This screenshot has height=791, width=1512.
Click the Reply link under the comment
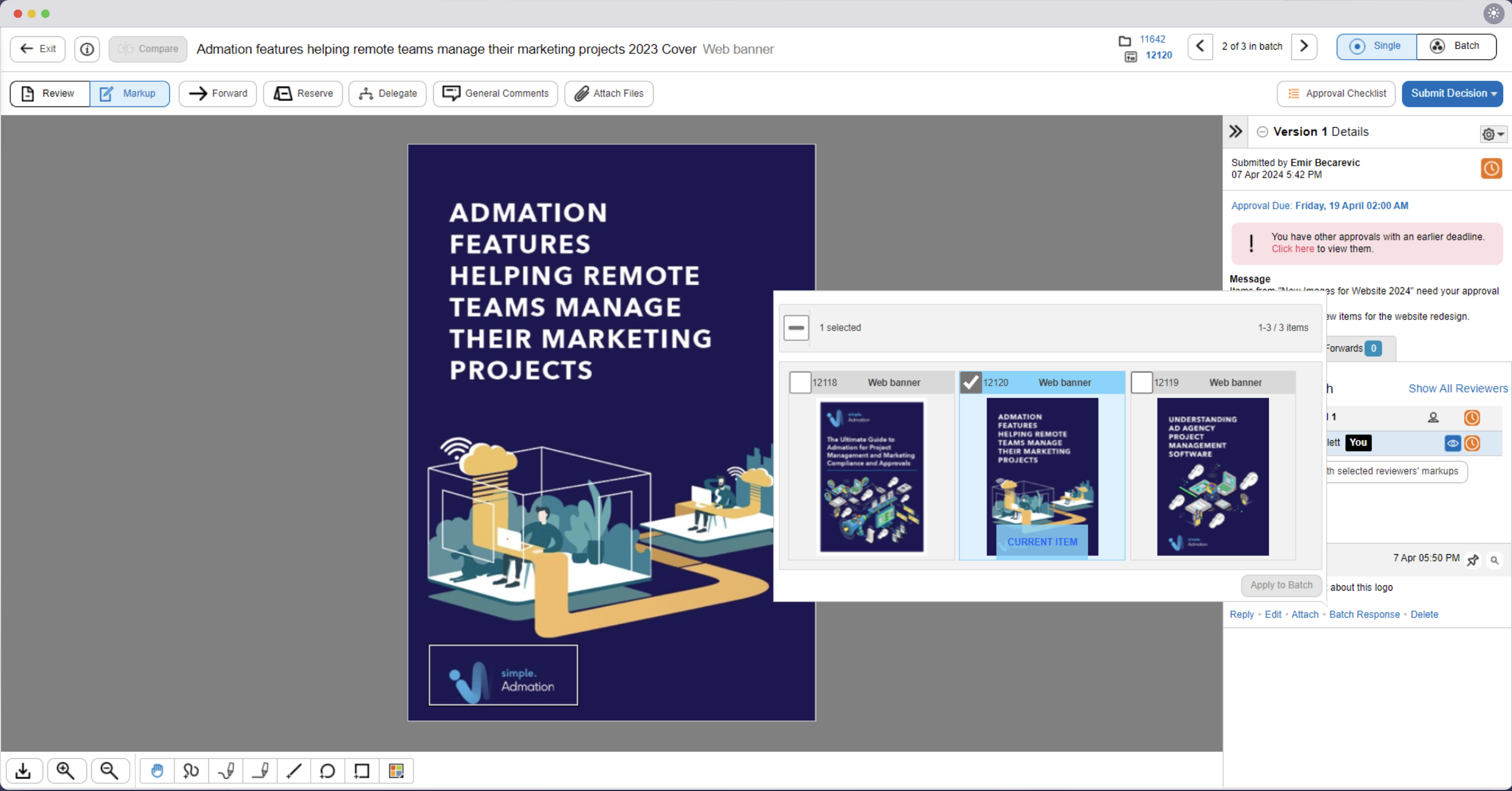click(1241, 614)
